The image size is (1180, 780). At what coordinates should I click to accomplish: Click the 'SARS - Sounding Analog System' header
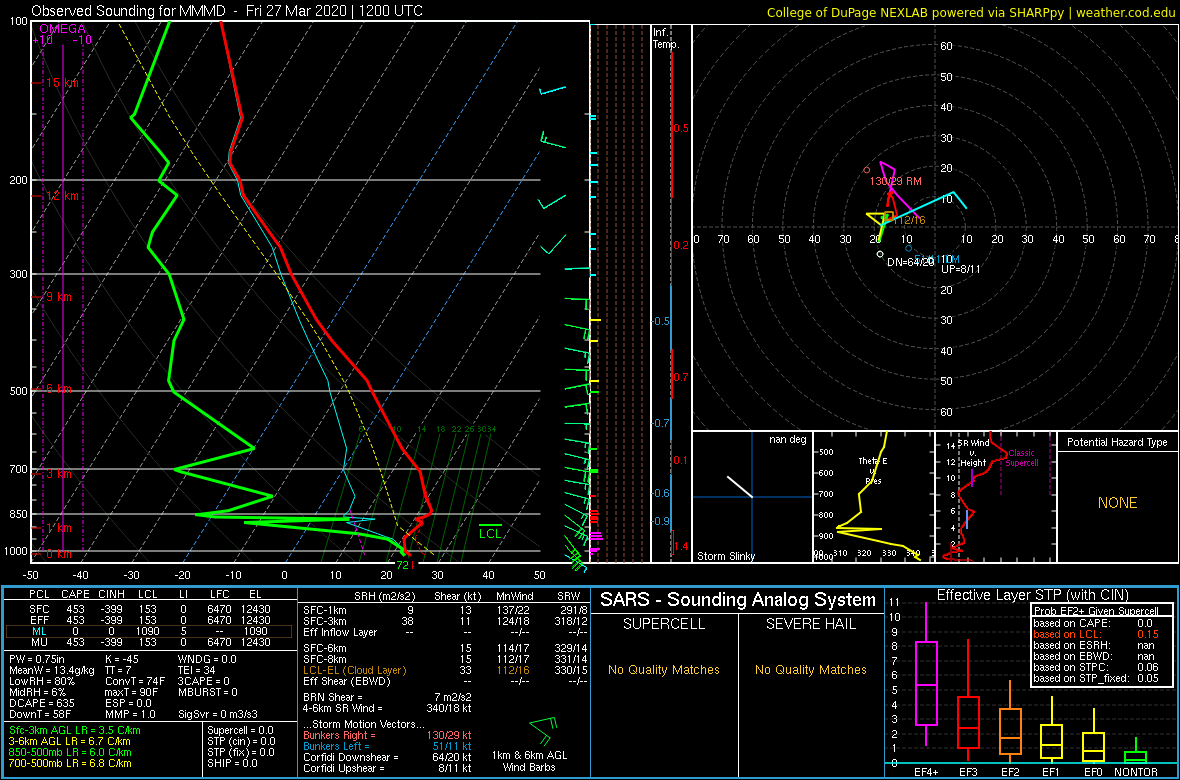pyautogui.click(x=738, y=600)
